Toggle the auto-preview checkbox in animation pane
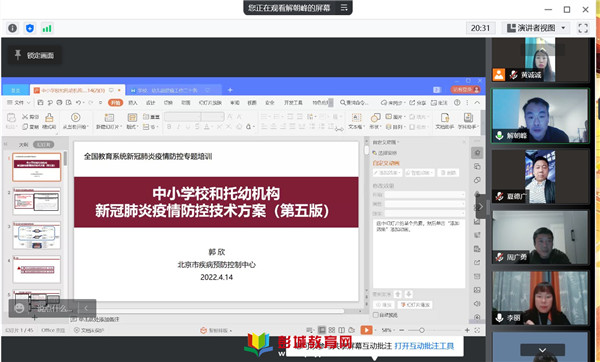This screenshot has height=362, width=600. (x=376, y=315)
